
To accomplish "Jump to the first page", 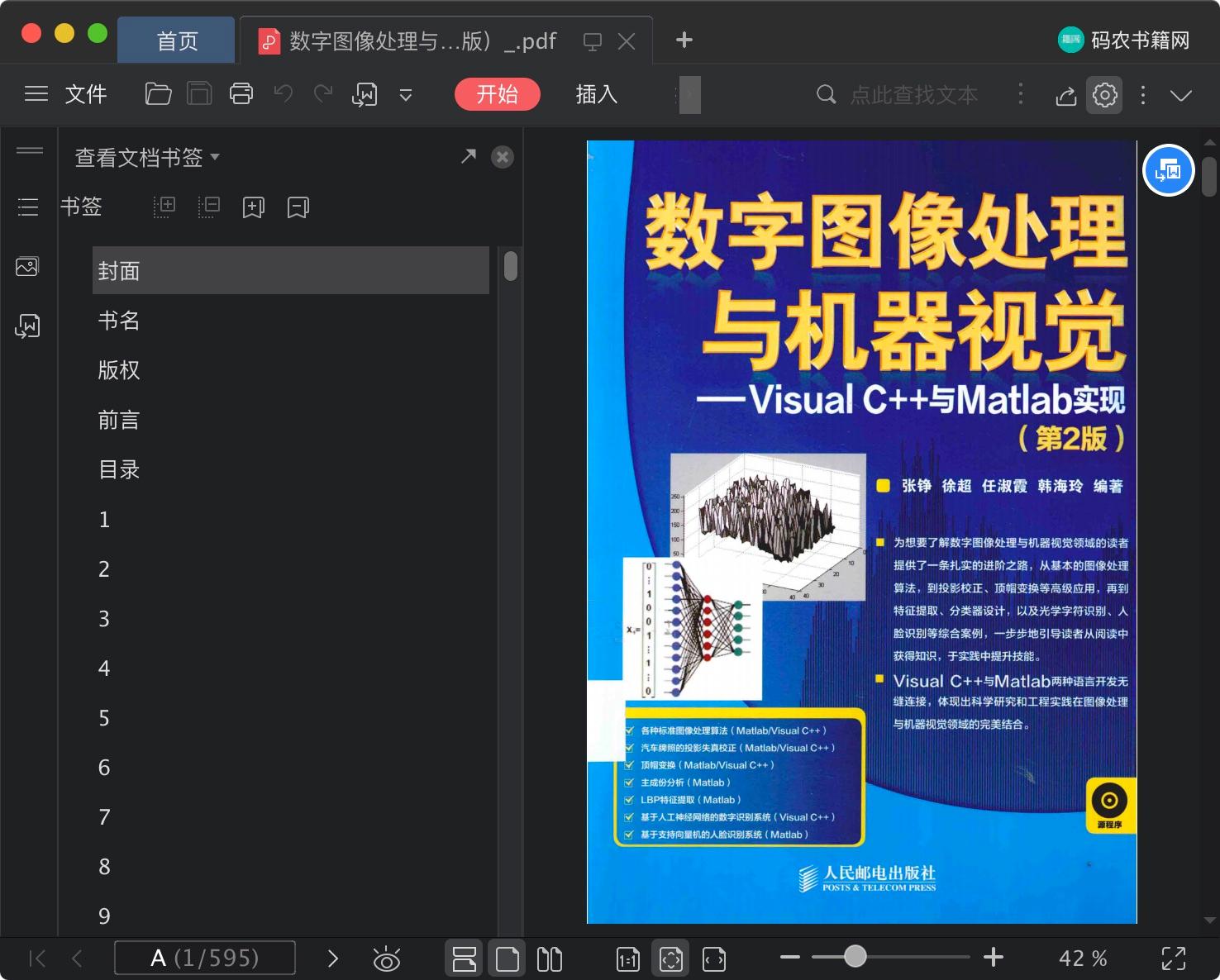I will [37, 959].
